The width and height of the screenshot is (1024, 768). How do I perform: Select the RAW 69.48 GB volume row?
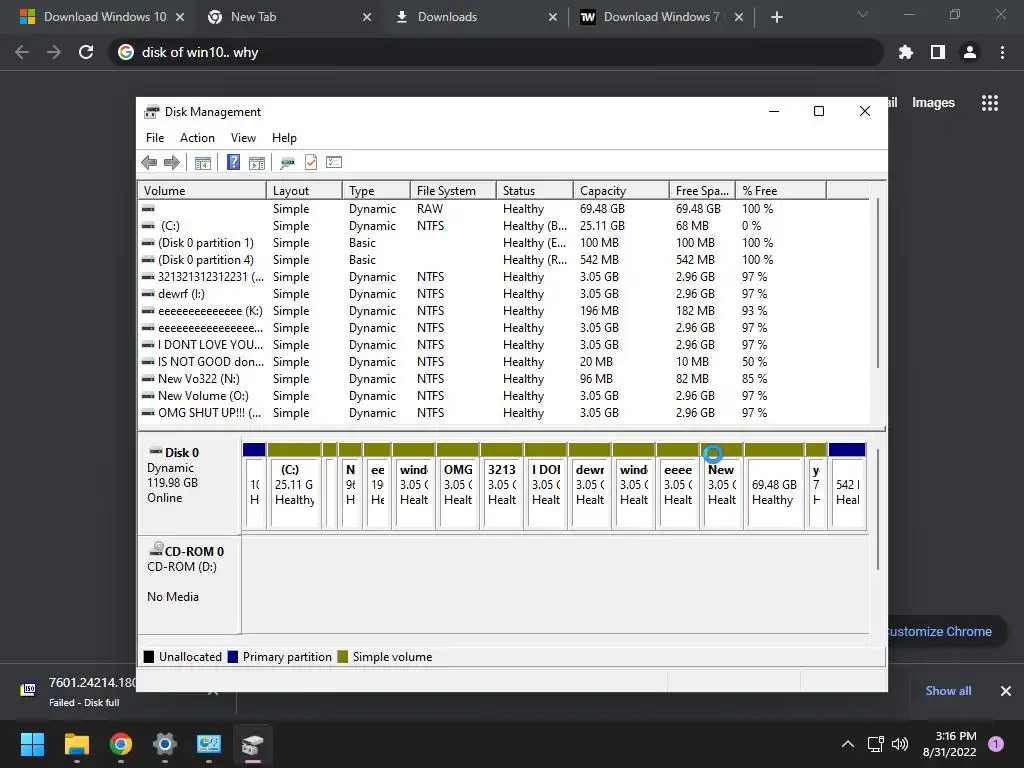pyautogui.click(x=503, y=209)
